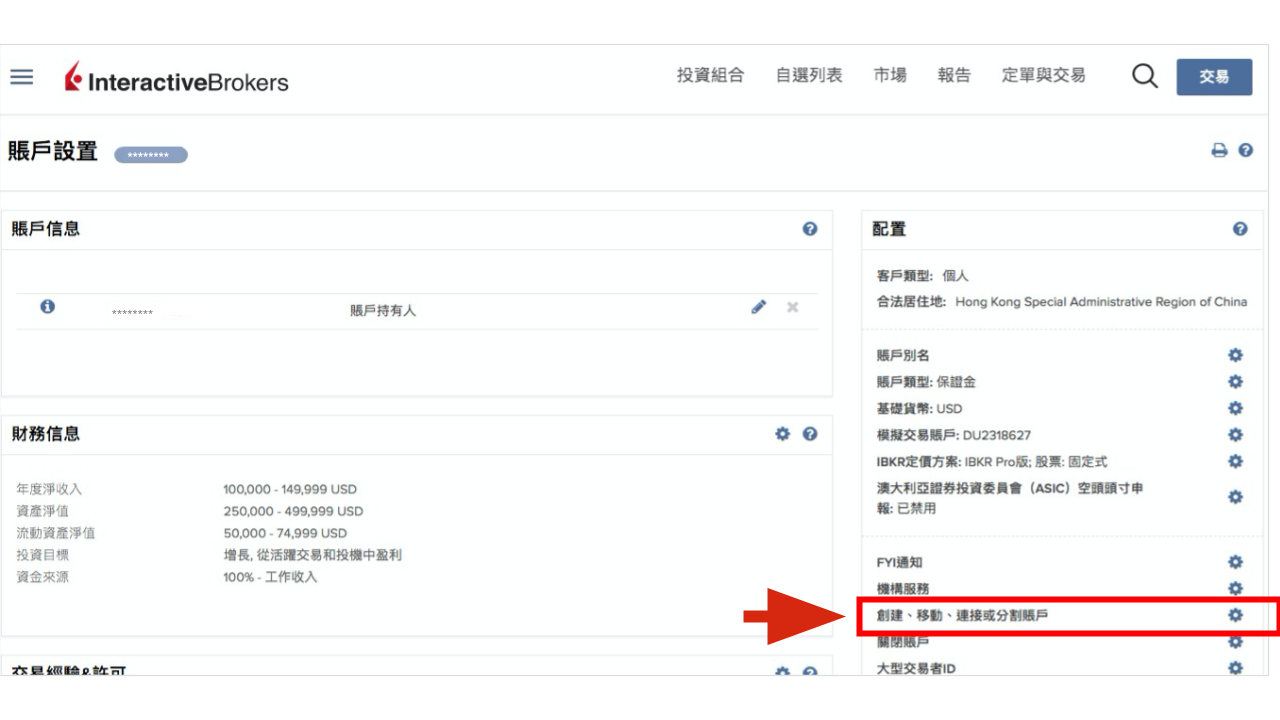Click the print icon on 賬戶設置
The width and height of the screenshot is (1280, 720).
click(1219, 151)
